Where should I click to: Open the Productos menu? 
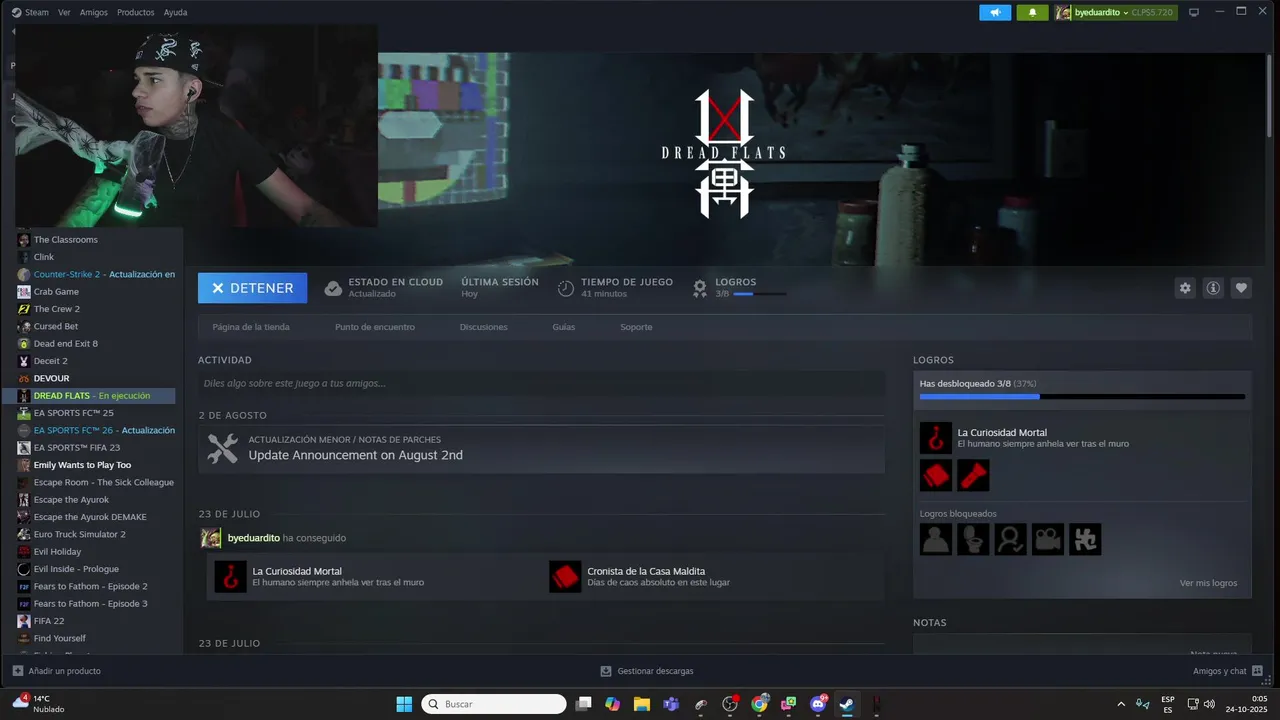(136, 12)
